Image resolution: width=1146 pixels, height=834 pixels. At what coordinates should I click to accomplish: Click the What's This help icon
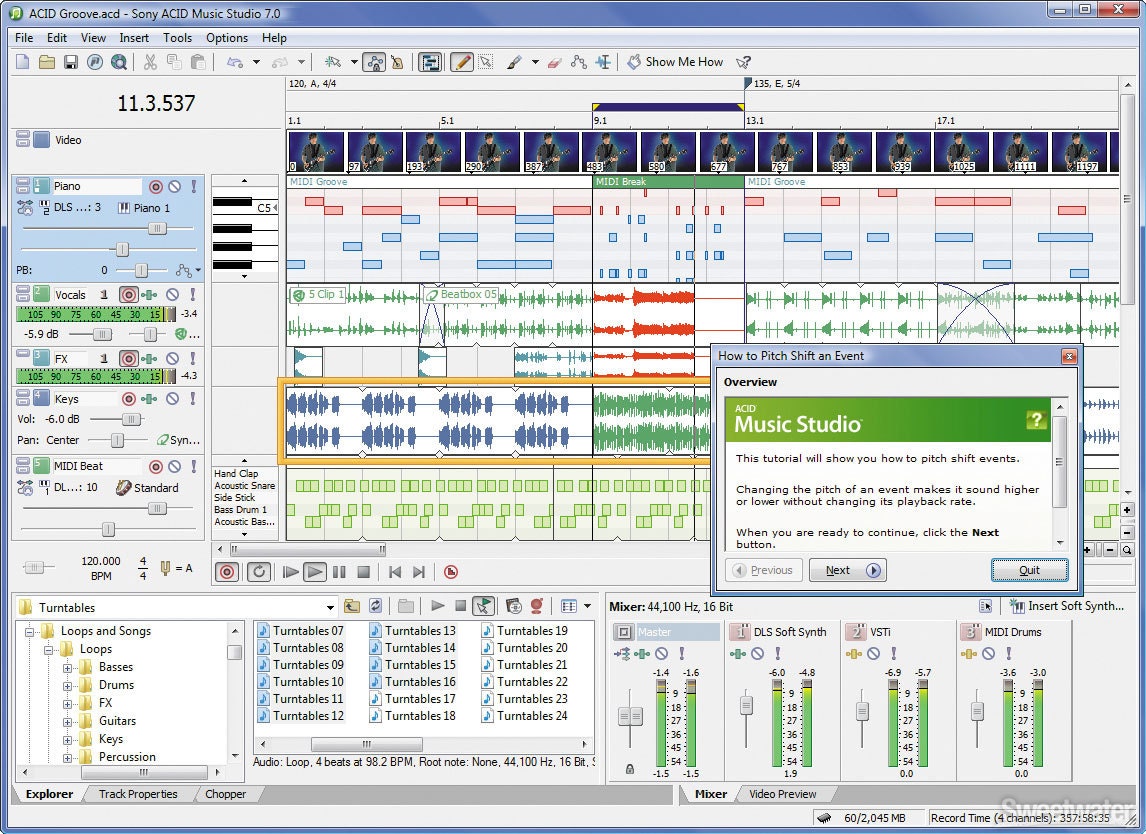tap(743, 62)
